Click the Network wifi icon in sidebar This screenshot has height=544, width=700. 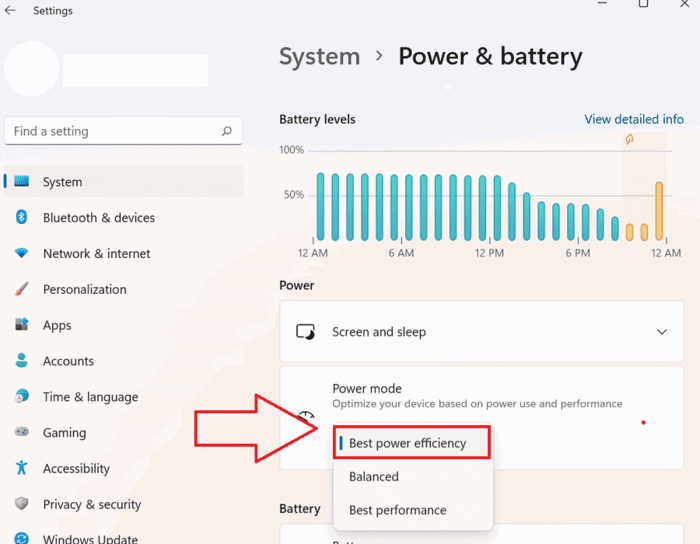click(x=21, y=253)
